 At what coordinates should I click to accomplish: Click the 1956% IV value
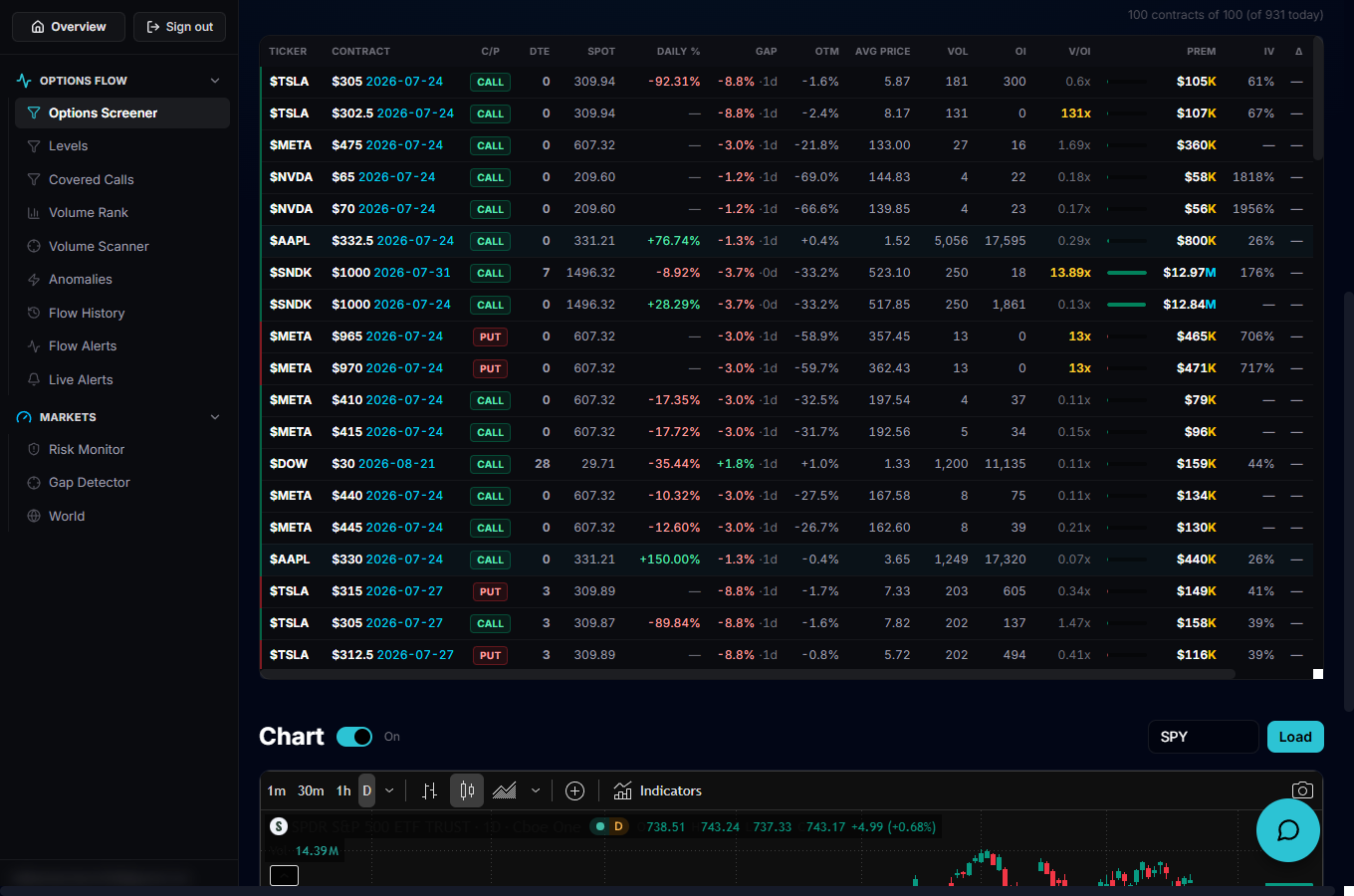pos(1253,209)
